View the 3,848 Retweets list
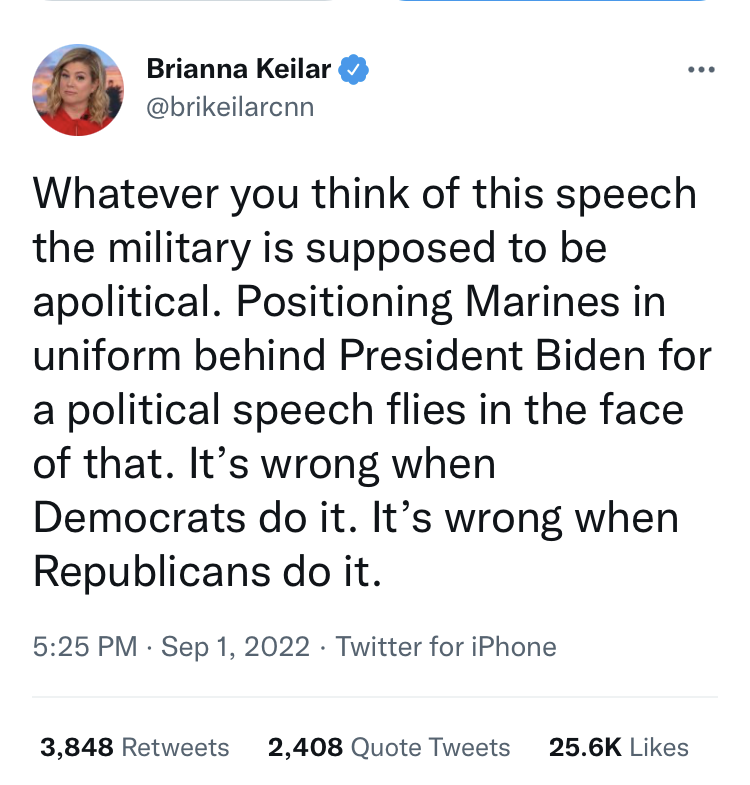Screen dimensions: 750x785 point(135,747)
